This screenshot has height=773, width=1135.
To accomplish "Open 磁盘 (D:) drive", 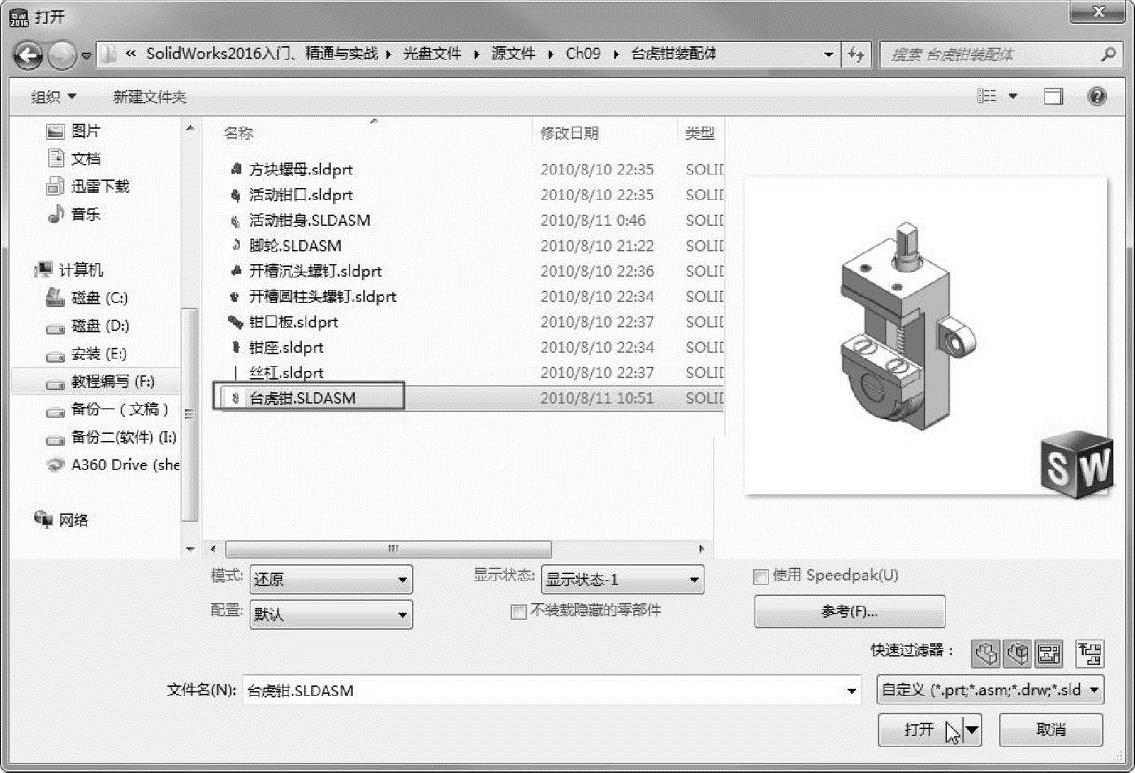I will coord(87,326).
